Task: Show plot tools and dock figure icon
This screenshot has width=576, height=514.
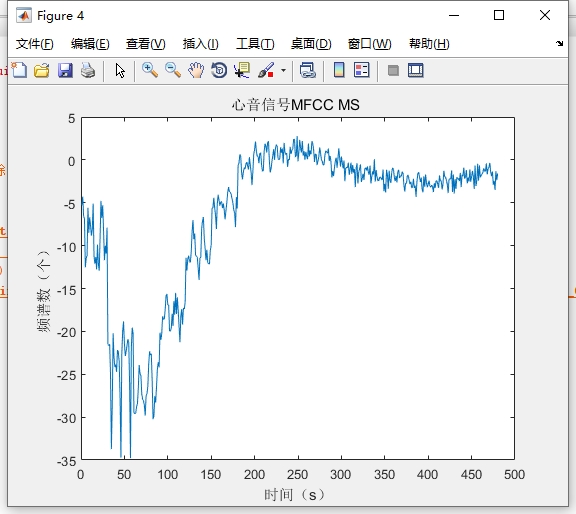Action: [x=415, y=70]
